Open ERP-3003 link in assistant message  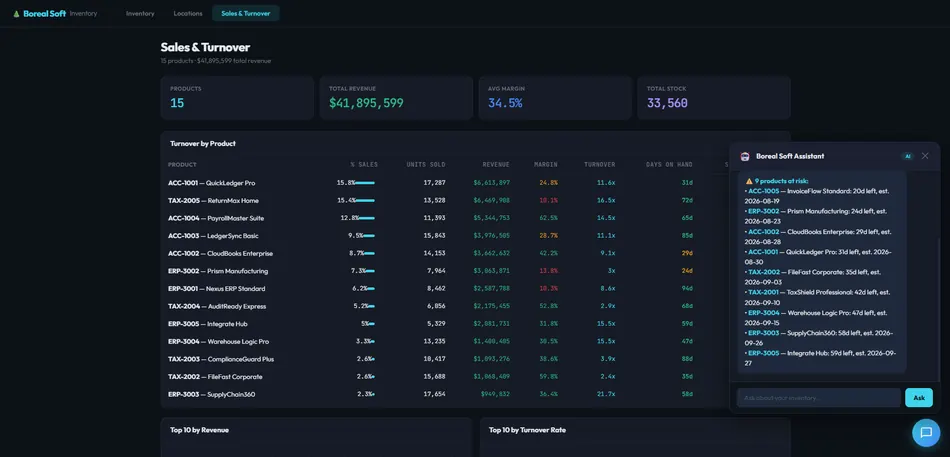pyautogui.click(x=763, y=333)
